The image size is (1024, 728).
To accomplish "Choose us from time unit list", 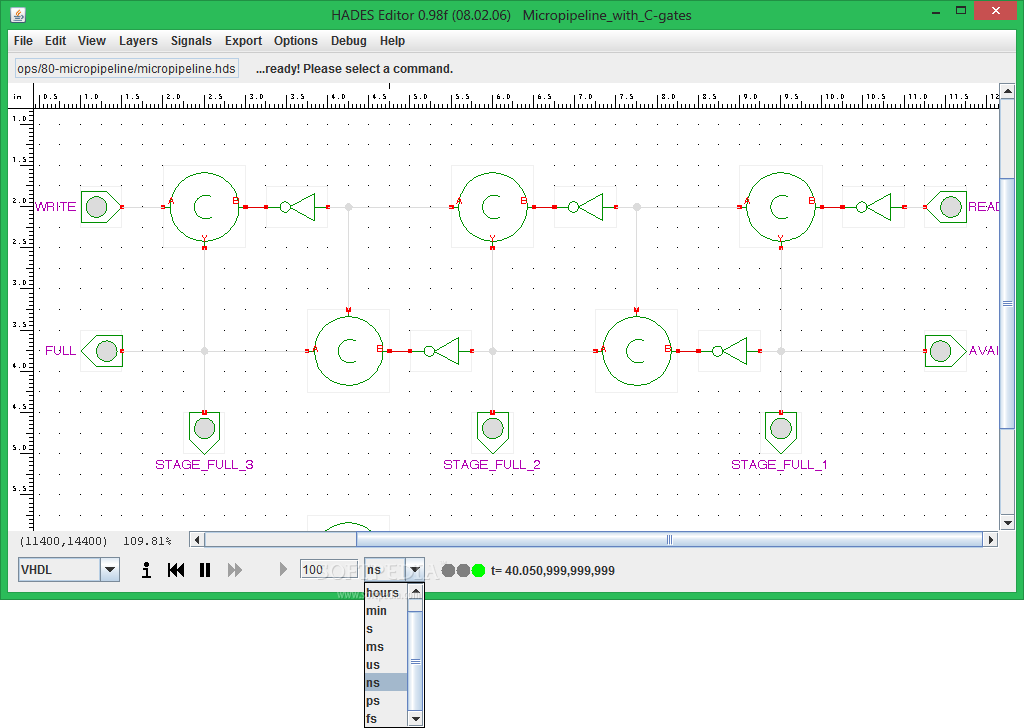I will tap(385, 665).
